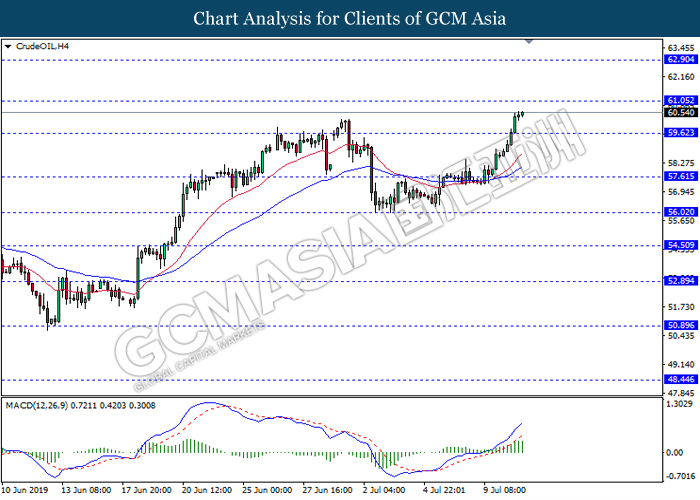The image size is (700, 500).
Task: Click the 48.446 price level label
Action: tap(679, 380)
